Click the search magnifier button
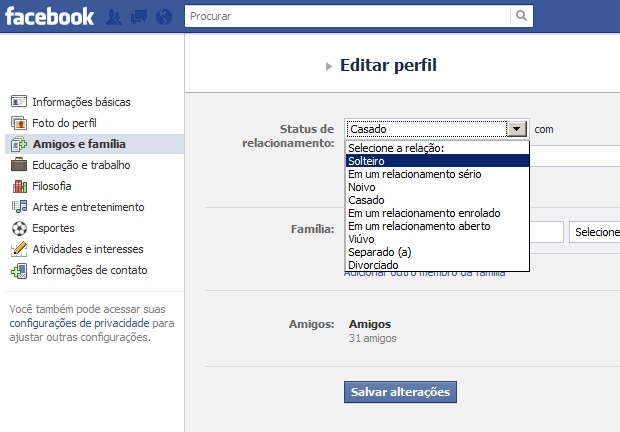The height and width of the screenshot is (432, 620). point(521,16)
